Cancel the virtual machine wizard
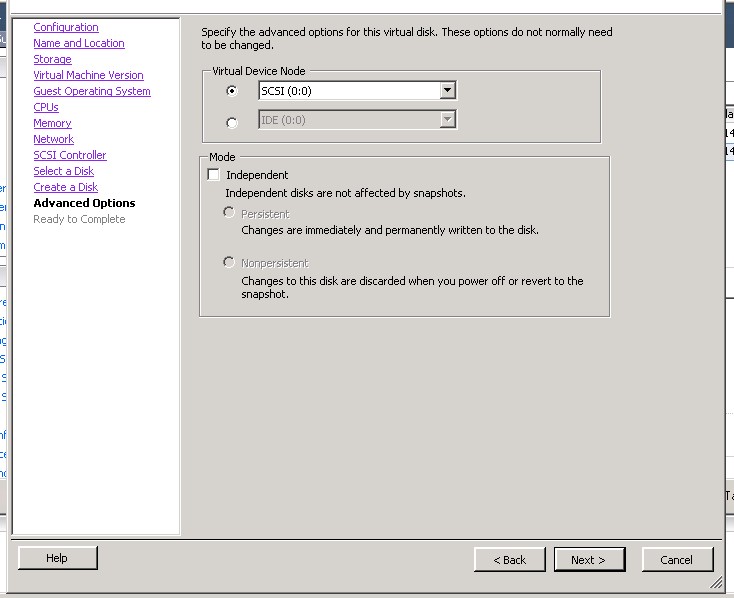This screenshot has width=734, height=598. pos(677,560)
